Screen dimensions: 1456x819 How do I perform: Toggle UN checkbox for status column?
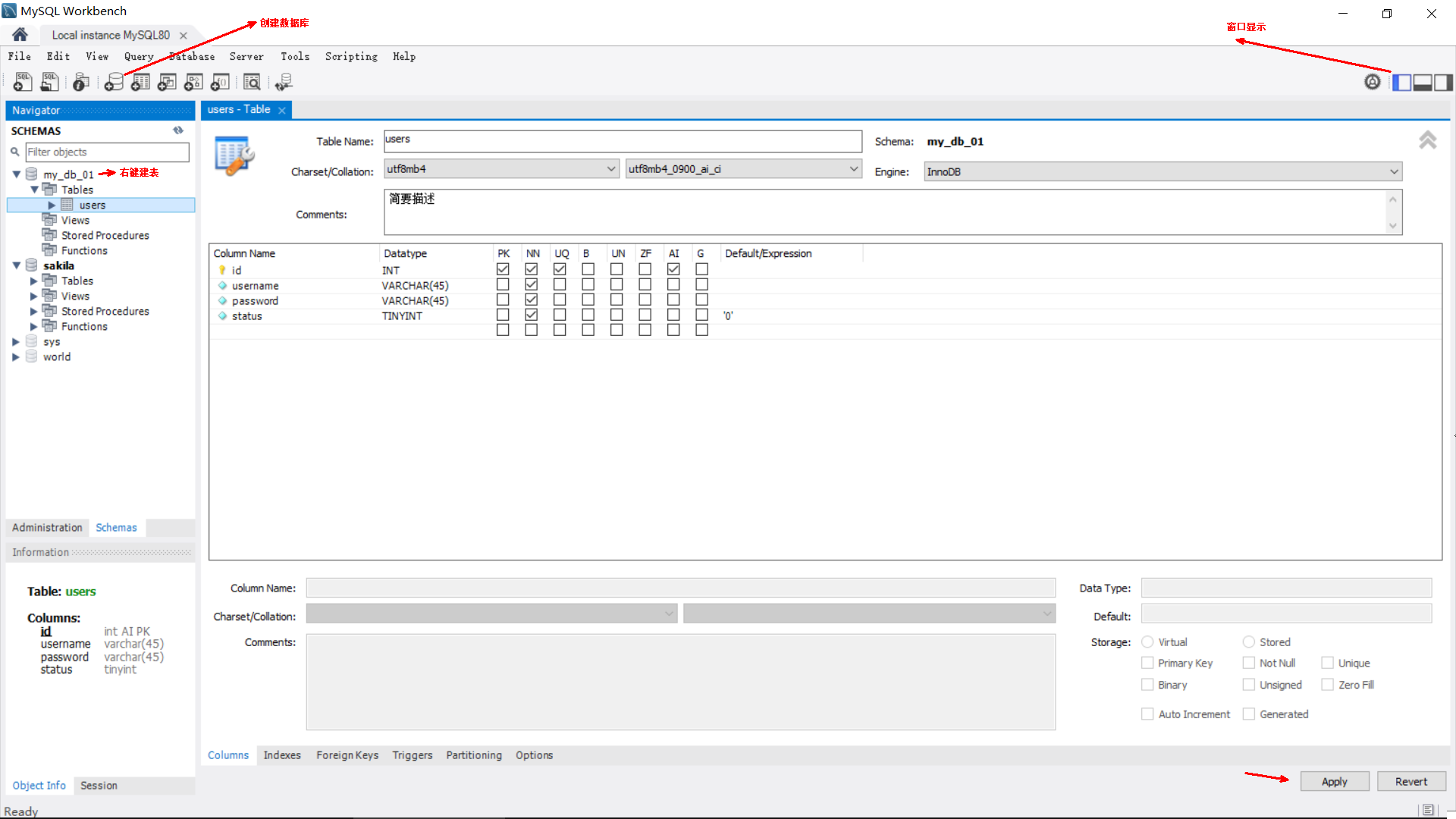pos(617,315)
